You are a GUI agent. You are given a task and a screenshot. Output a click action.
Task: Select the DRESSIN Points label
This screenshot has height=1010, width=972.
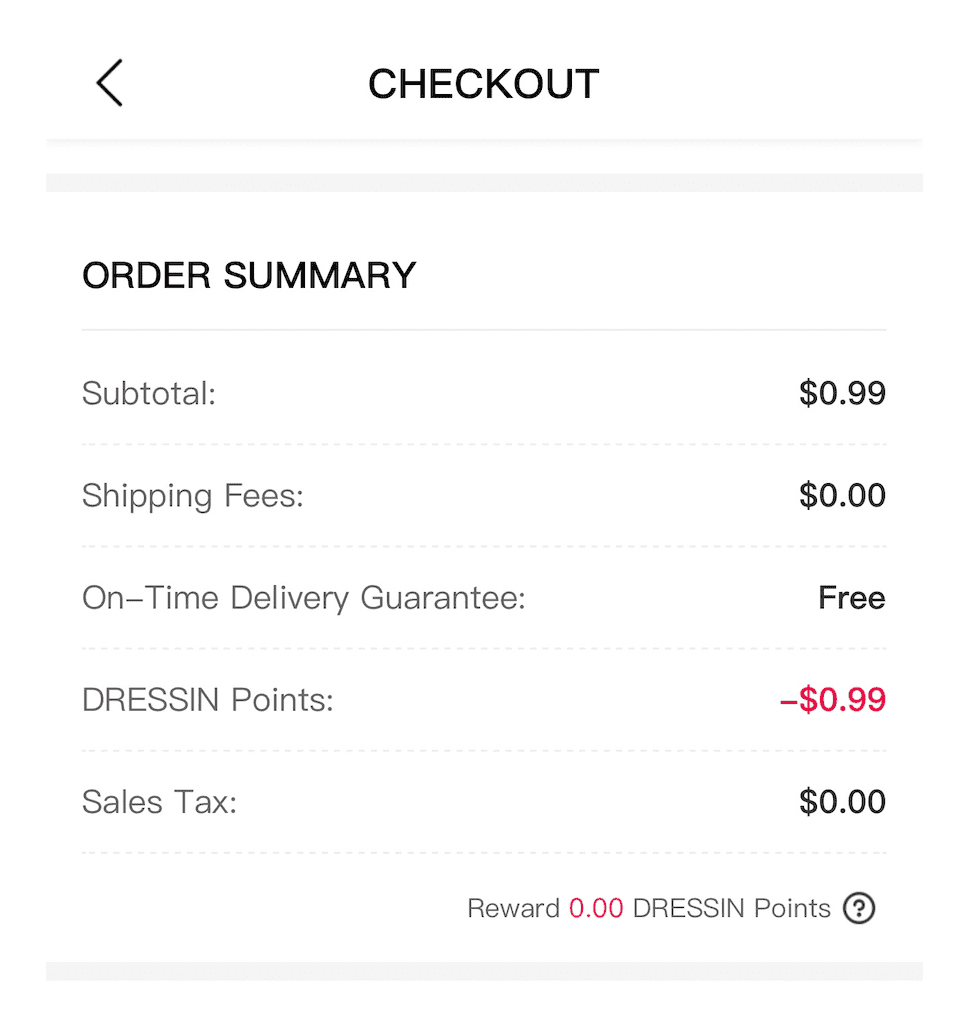(x=208, y=700)
